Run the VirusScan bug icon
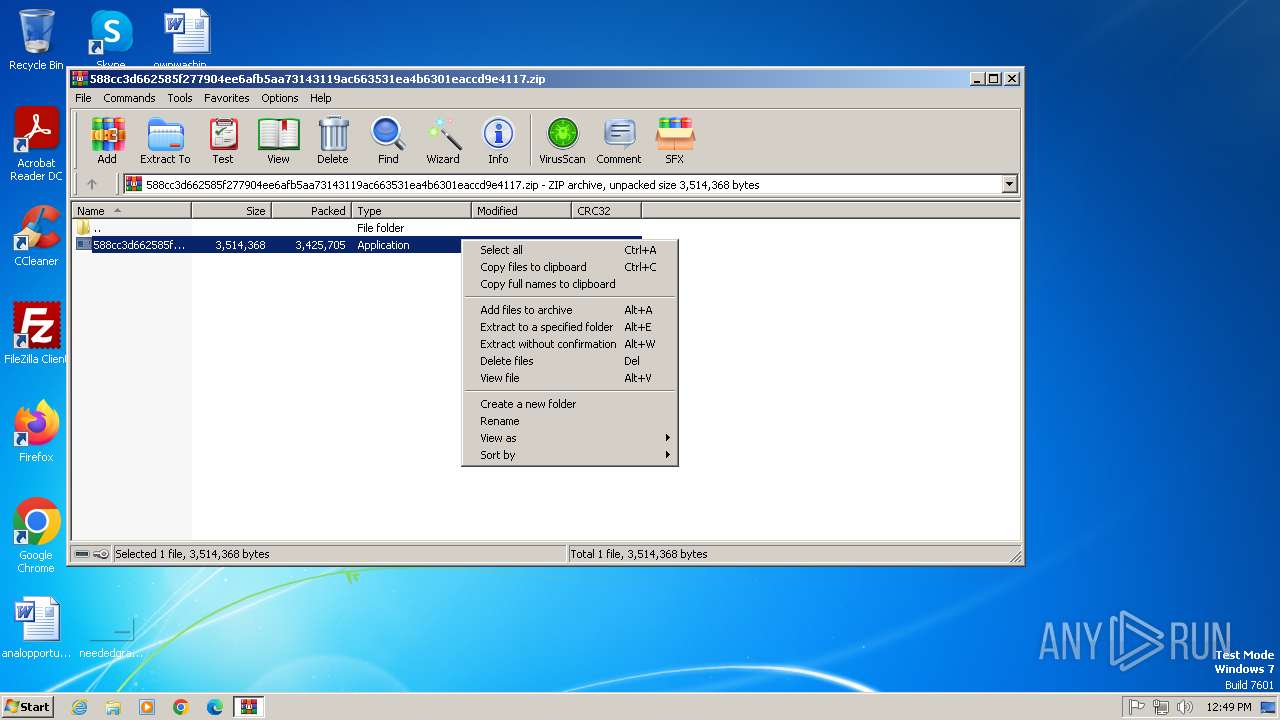Viewport: 1280px width, 720px height. (562, 141)
